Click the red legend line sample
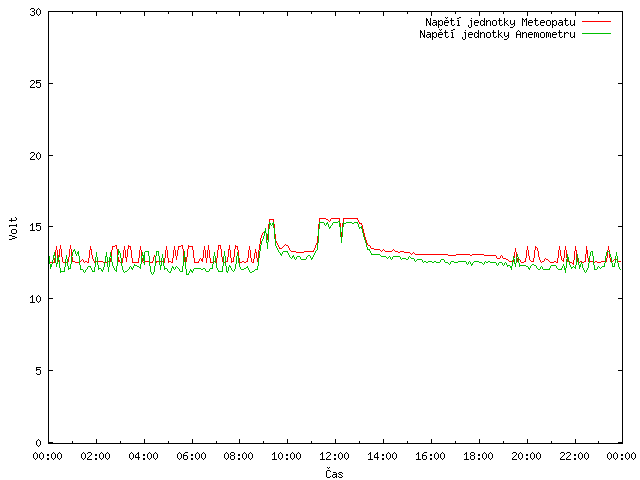This screenshot has height=480, width=640. pos(596,22)
